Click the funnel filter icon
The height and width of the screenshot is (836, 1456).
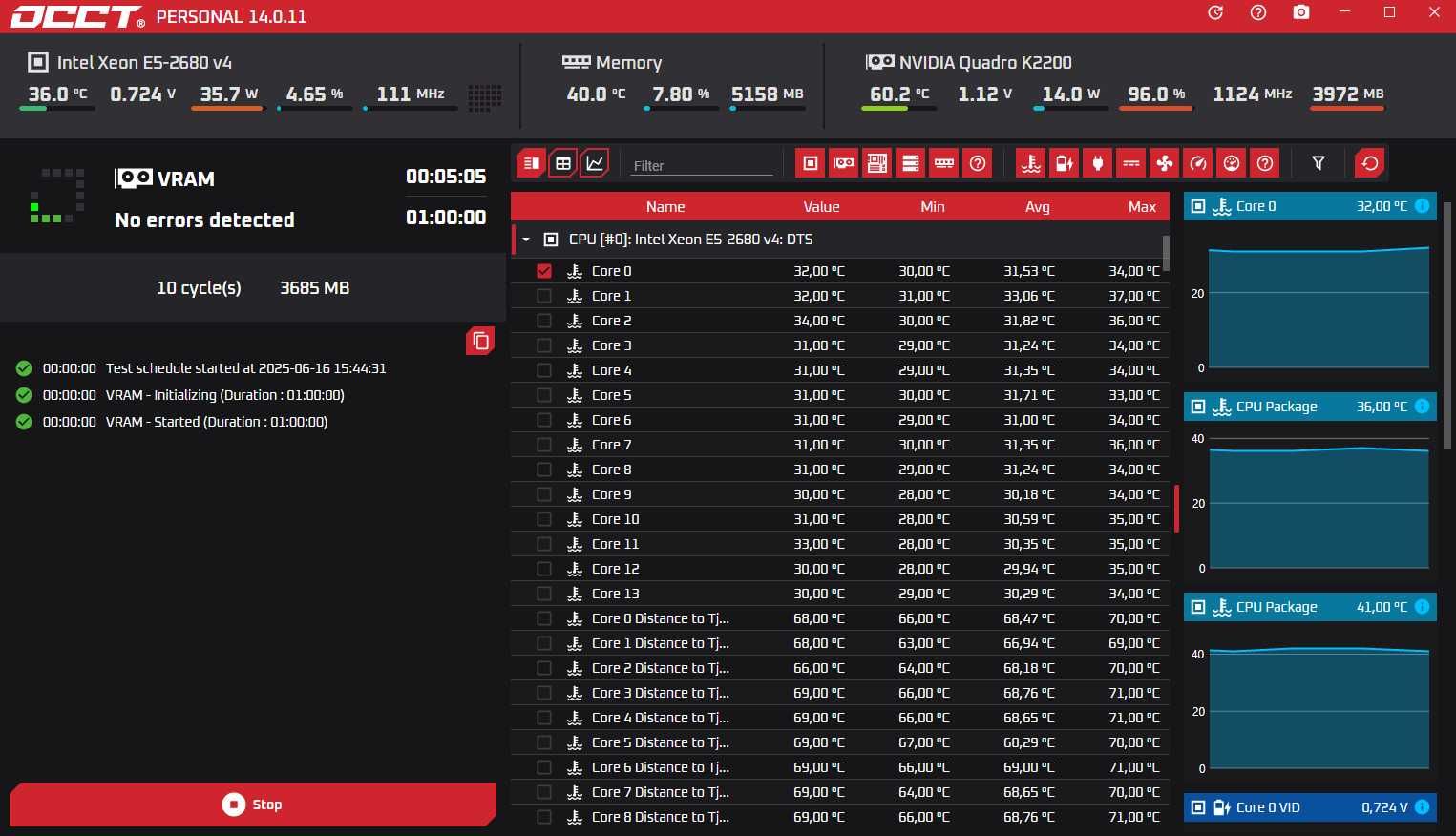(x=1319, y=163)
